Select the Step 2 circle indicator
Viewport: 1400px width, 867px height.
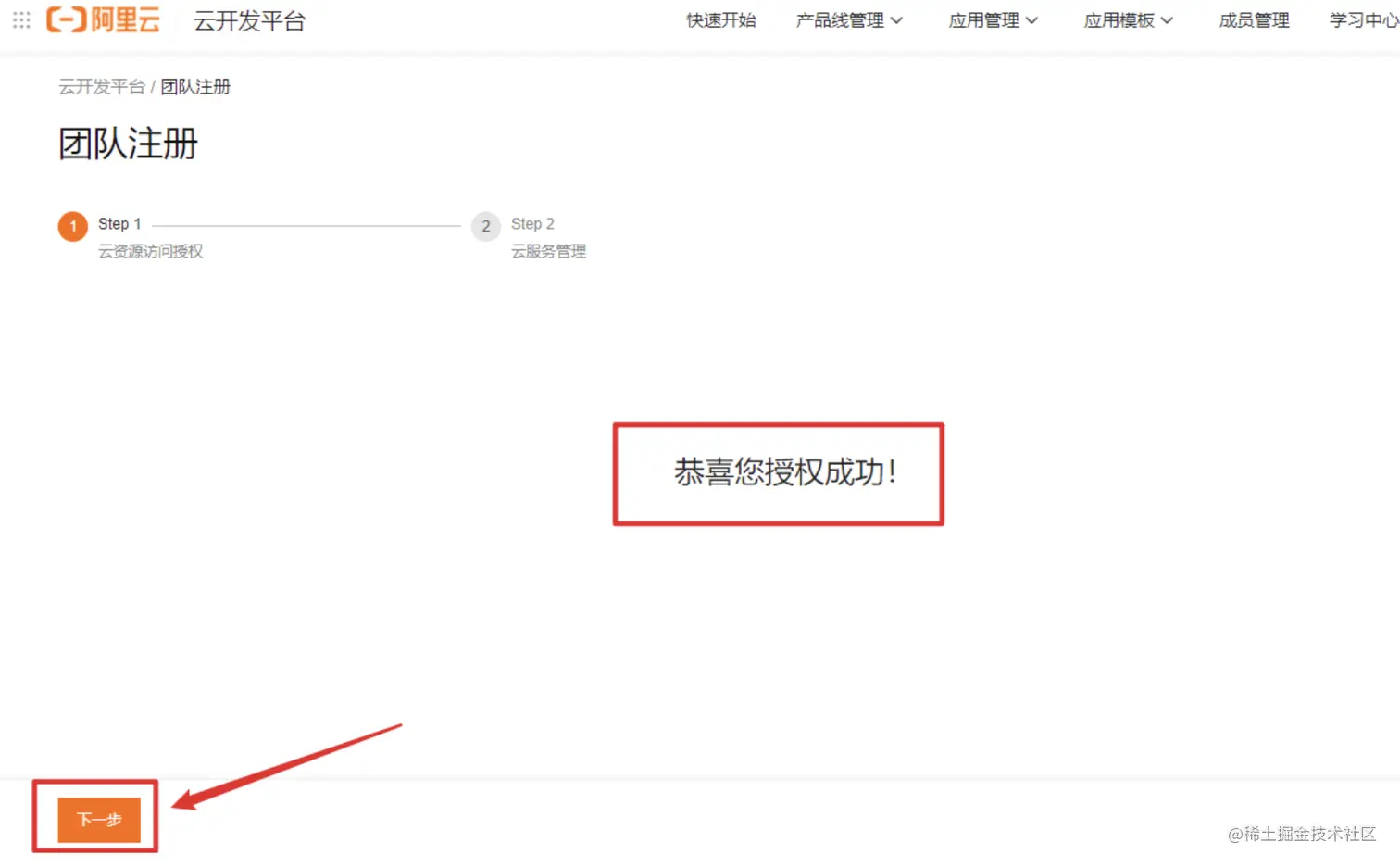pyautogui.click(x=486, y=226)
